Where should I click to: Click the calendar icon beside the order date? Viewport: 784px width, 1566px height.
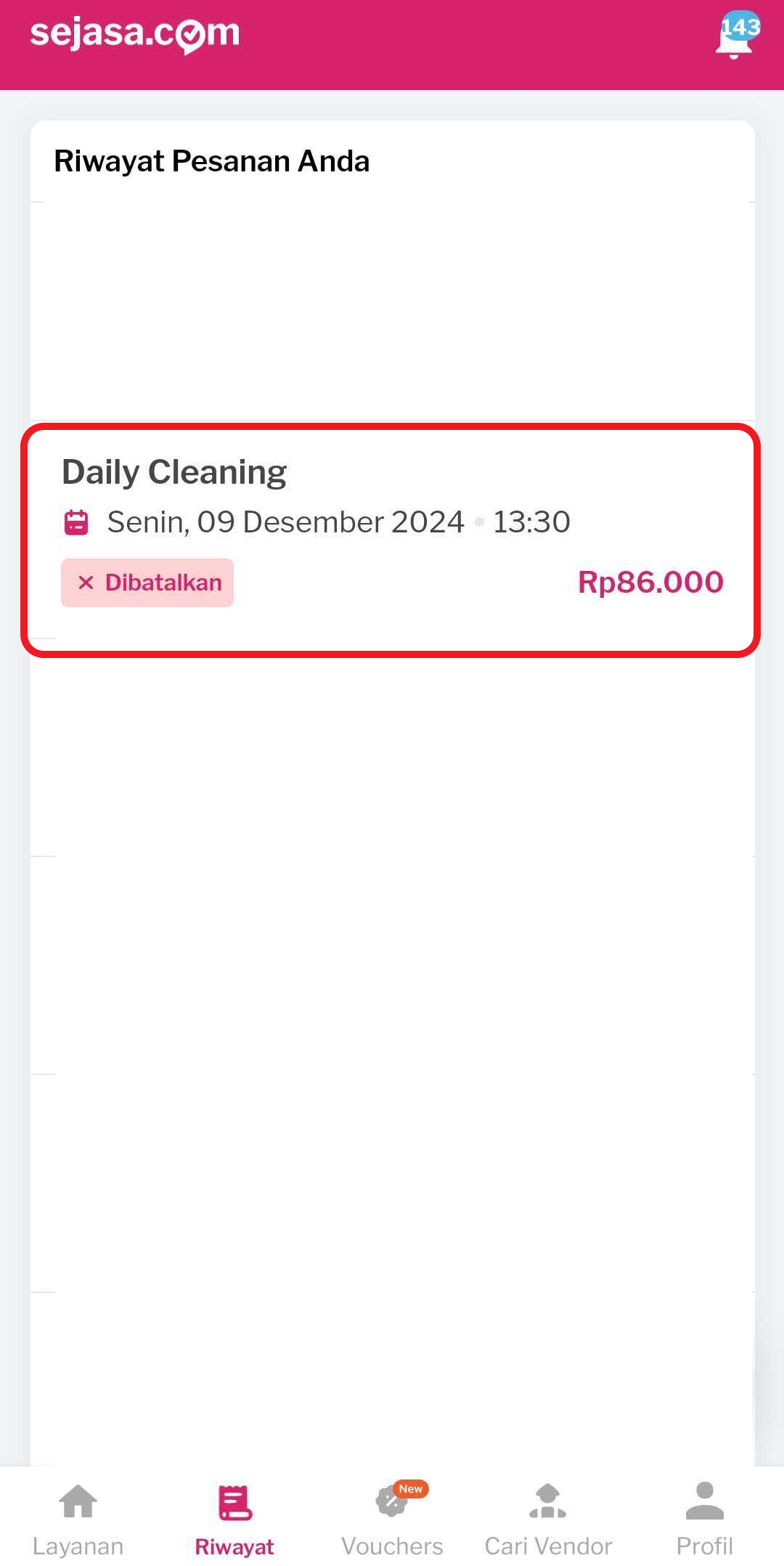click(76, 522)
